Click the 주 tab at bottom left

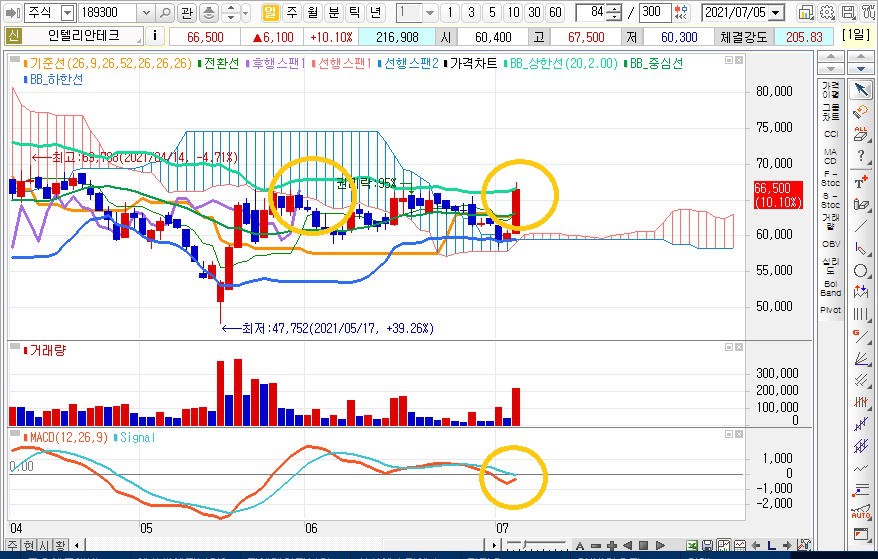13,545
